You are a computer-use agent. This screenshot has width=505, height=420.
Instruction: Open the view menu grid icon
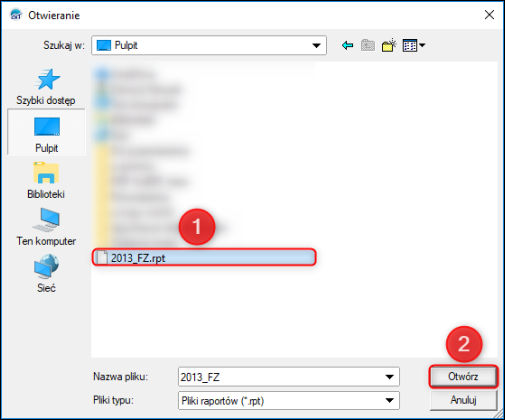[410, 45]
